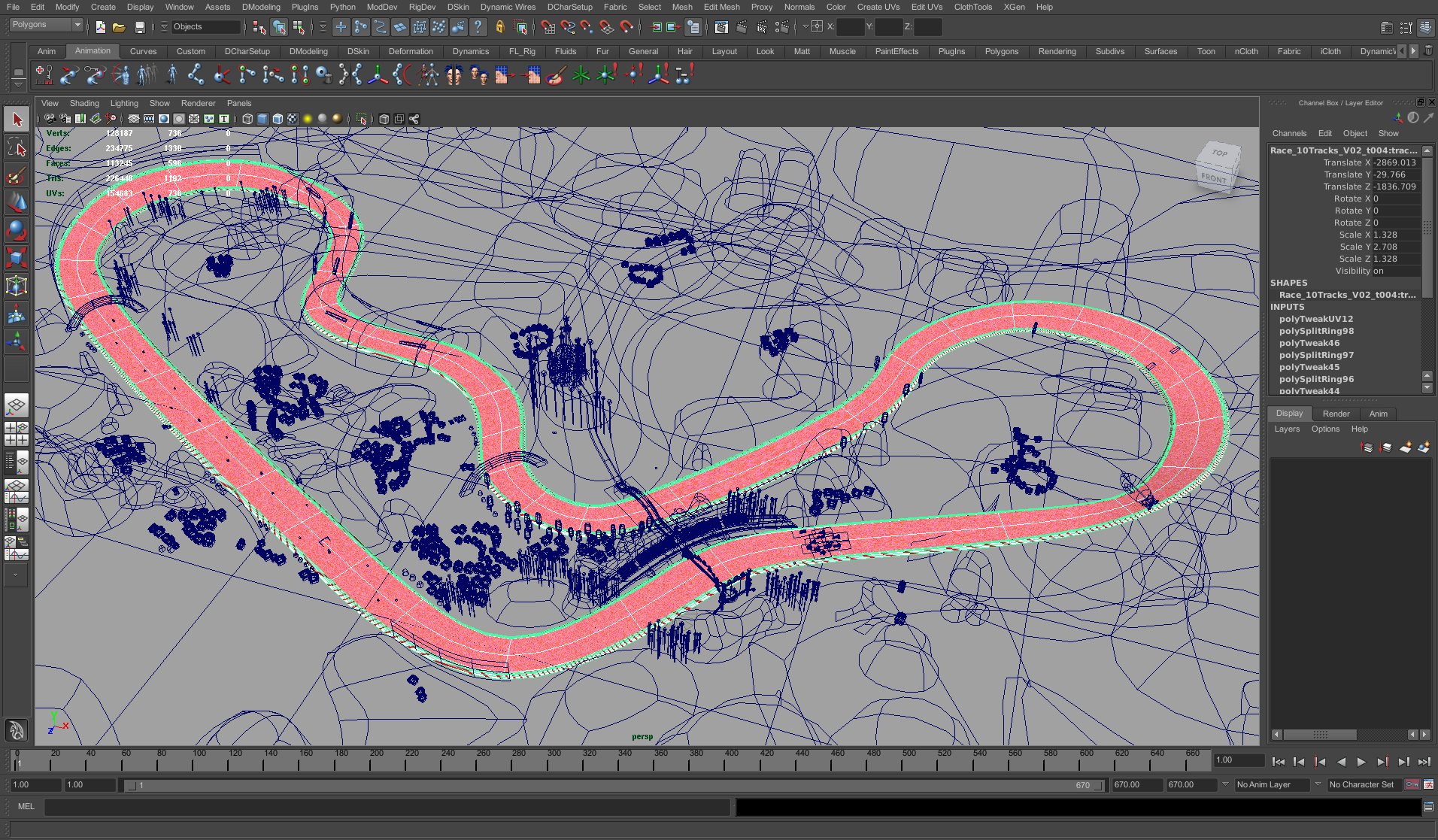Screen dimensions: 1438x840
Task: Open the Render layer tab
Action: point(1336,414)
